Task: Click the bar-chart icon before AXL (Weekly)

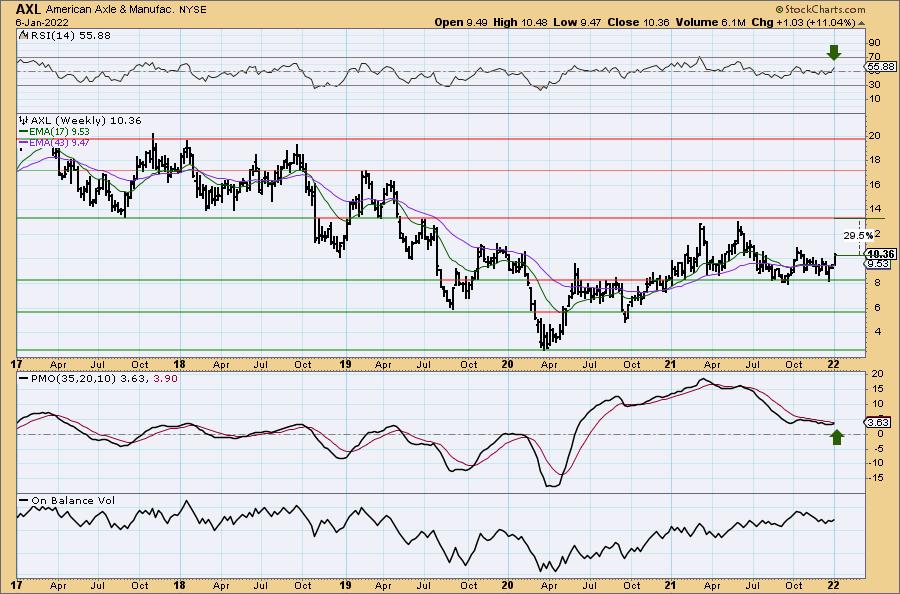Action: tap(23, 121)
